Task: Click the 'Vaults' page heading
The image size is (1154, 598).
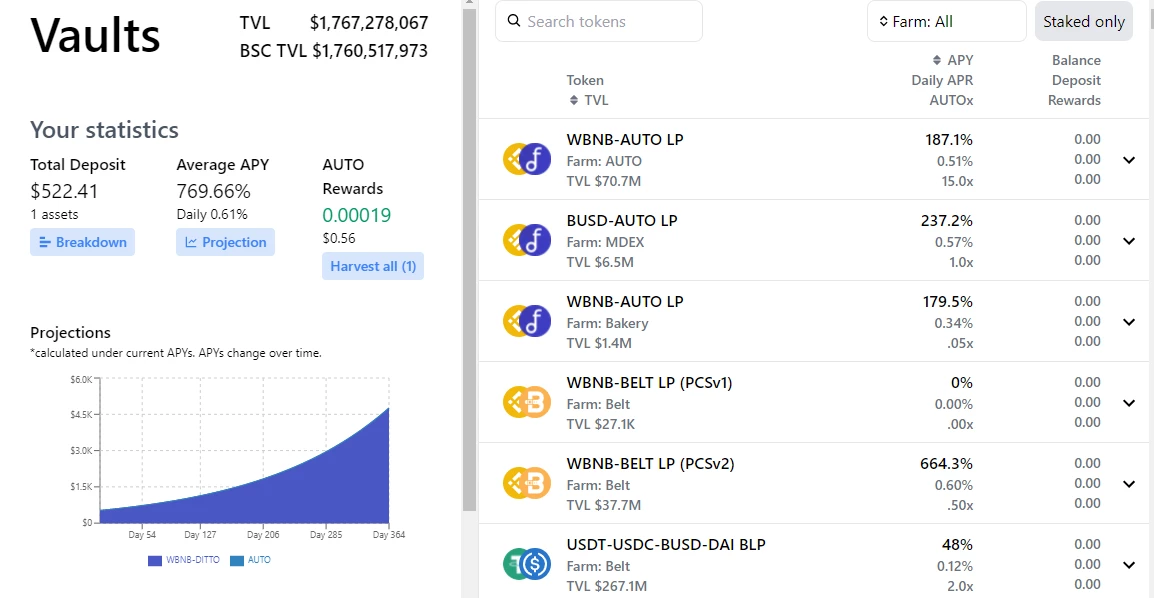Action: (x=95, y=35)
